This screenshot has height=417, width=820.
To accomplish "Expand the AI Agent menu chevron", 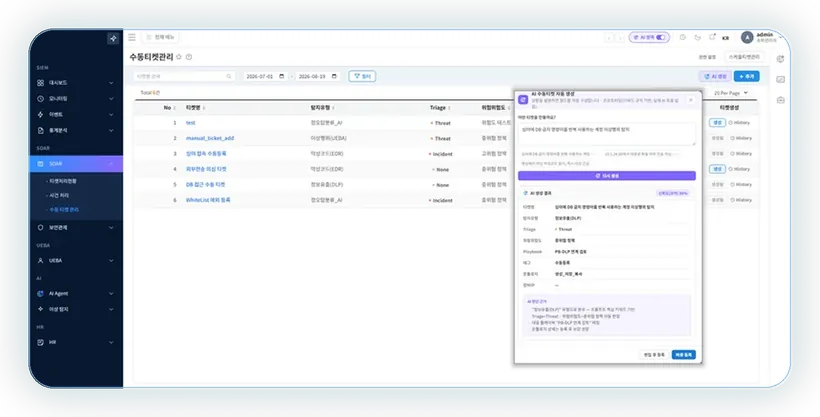I will 111,294.
